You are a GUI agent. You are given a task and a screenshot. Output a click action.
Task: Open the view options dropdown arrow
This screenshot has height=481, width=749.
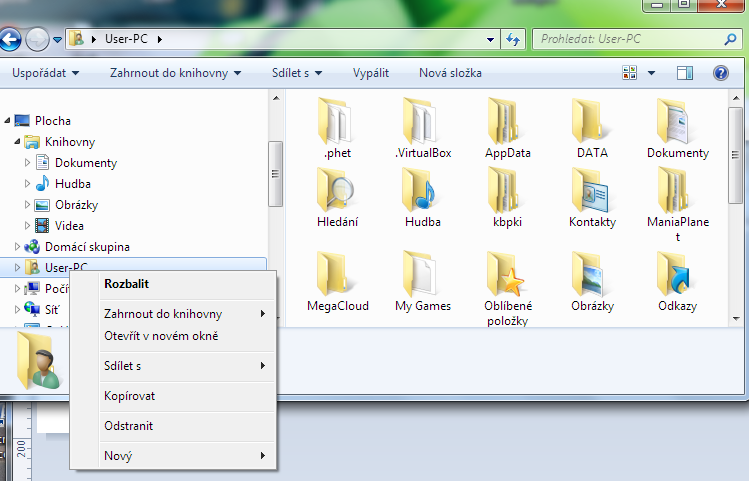coord(651,73)
